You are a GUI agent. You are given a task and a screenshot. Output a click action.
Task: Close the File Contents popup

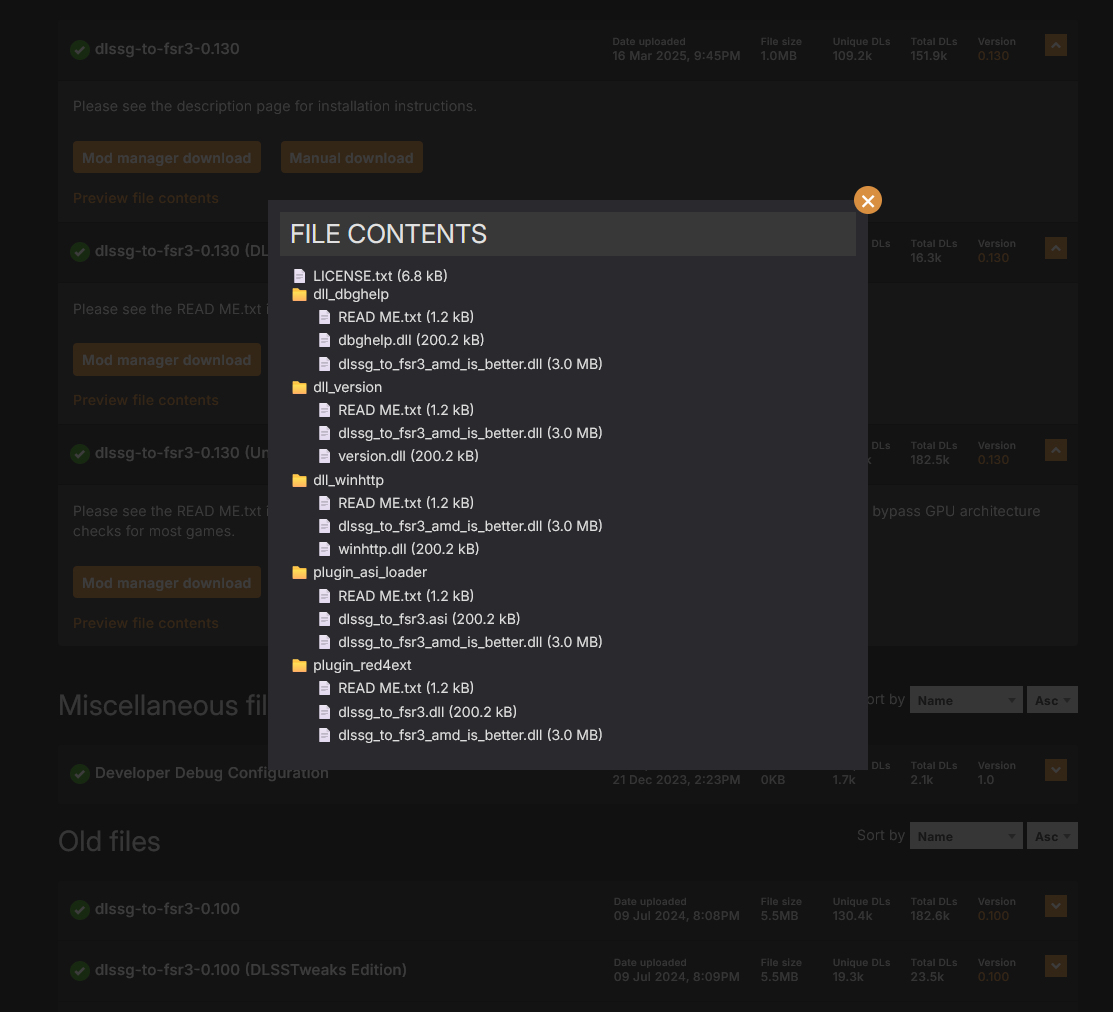click(x=867, y=201)
